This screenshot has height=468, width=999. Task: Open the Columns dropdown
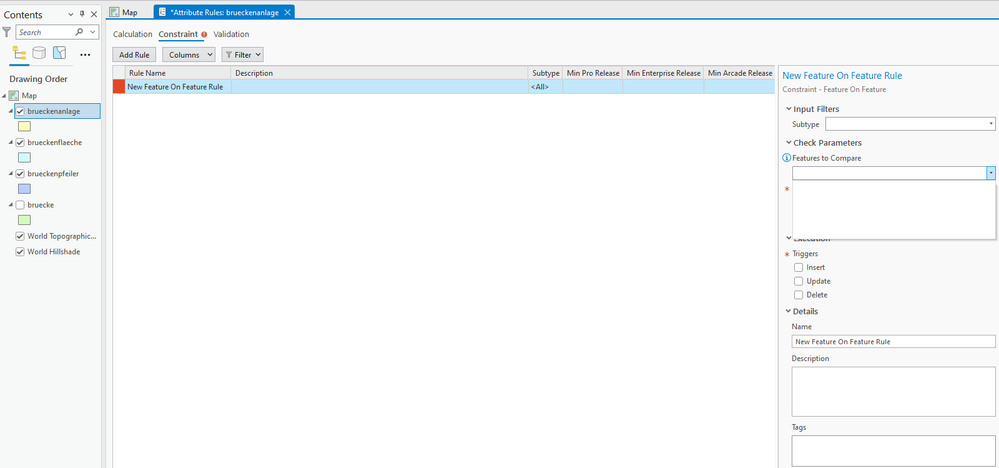tap(189, 55)
